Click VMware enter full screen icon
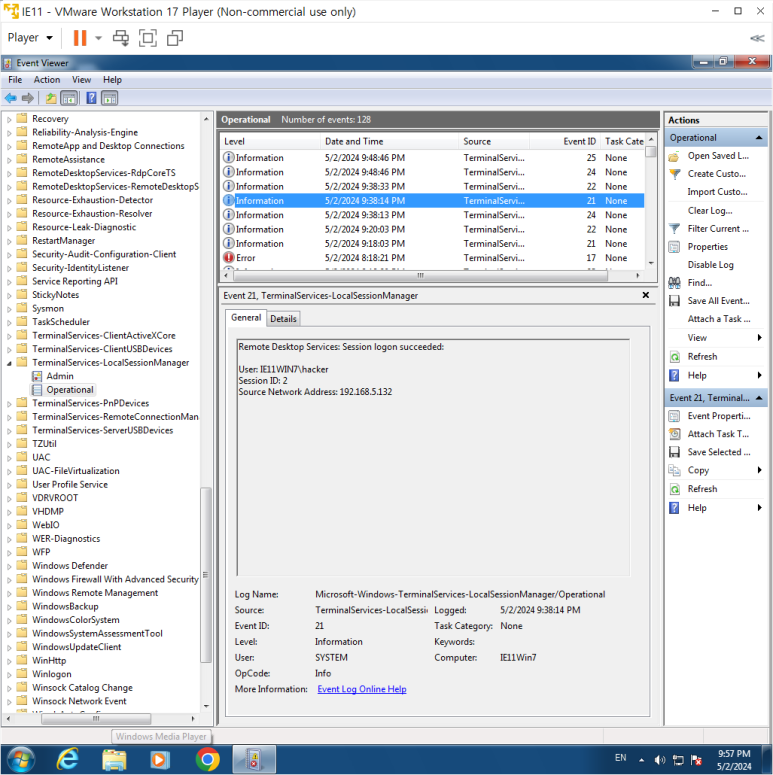The width and height of the screenshot is (773, 775). (147, 38)
